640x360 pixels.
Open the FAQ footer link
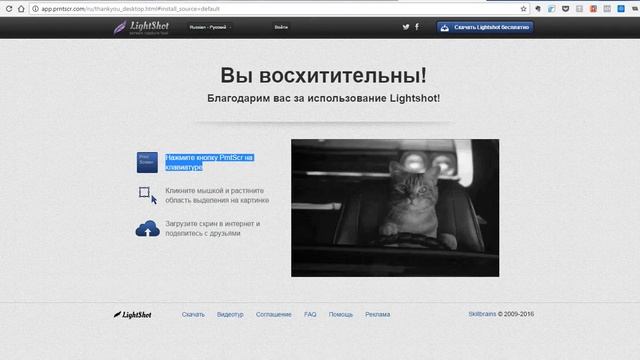(x=310, y=314)
